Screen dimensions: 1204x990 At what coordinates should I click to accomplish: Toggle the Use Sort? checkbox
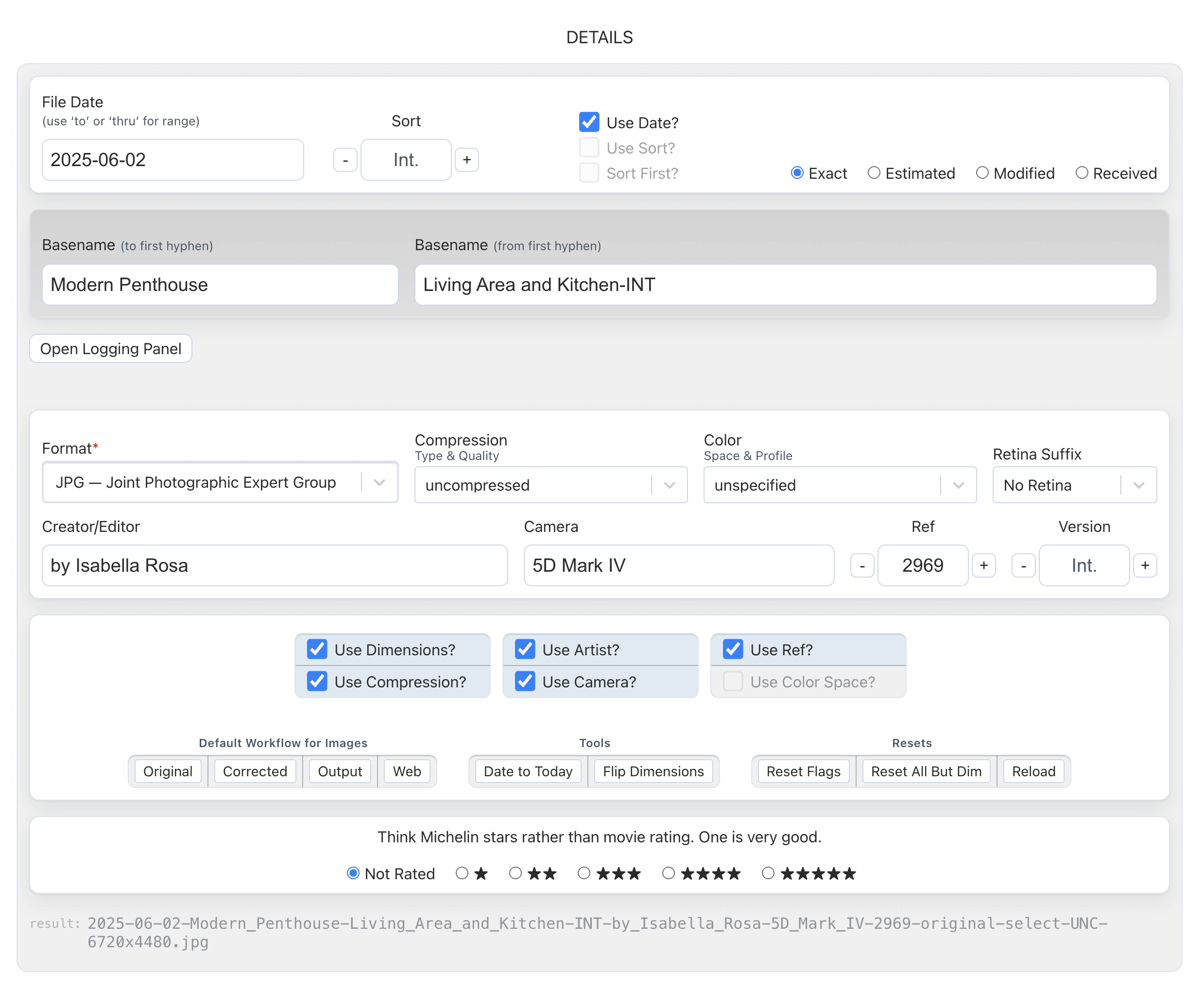tap(588, 148)
